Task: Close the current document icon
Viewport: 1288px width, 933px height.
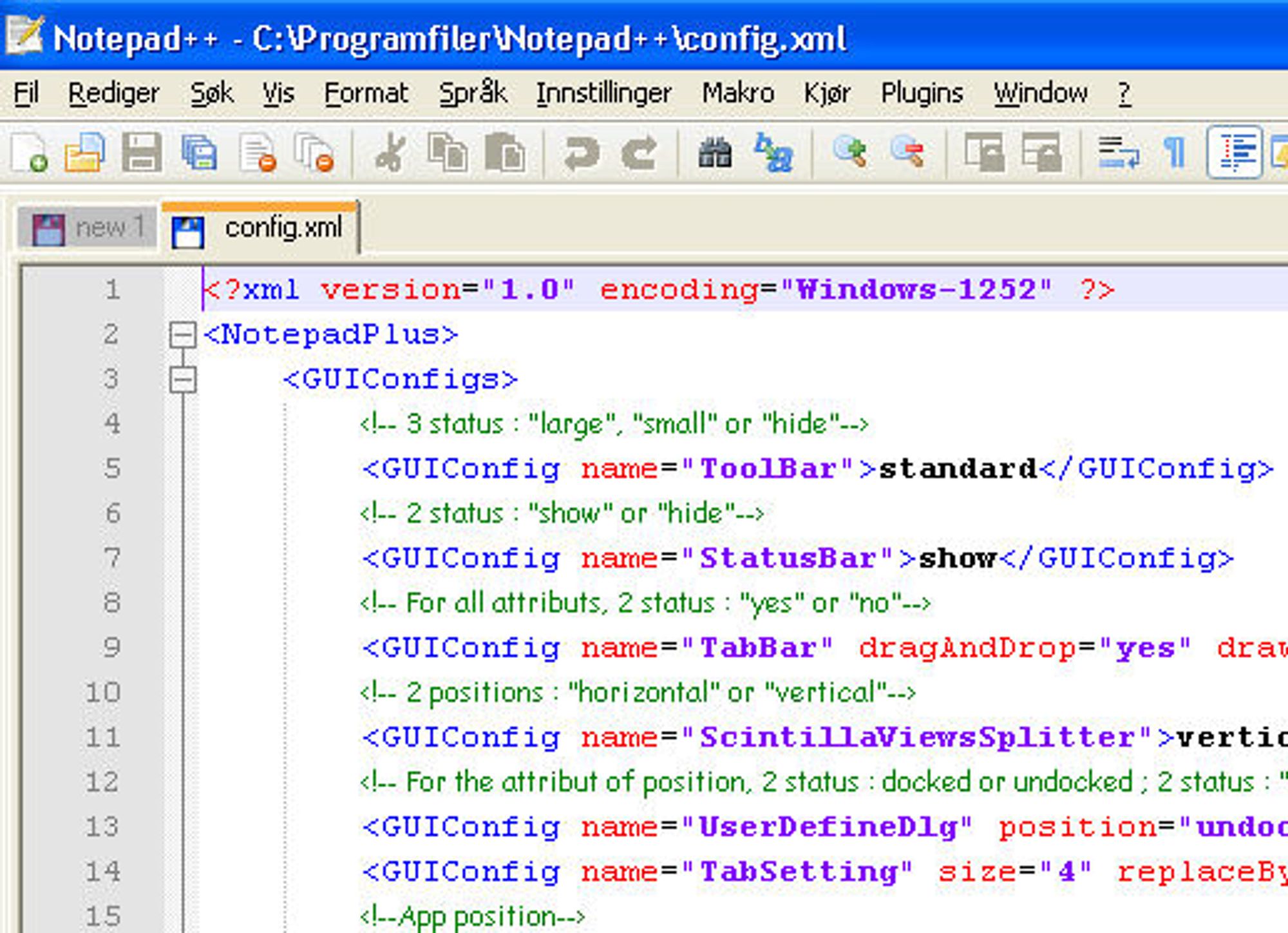Action: (x=258, y=152)
